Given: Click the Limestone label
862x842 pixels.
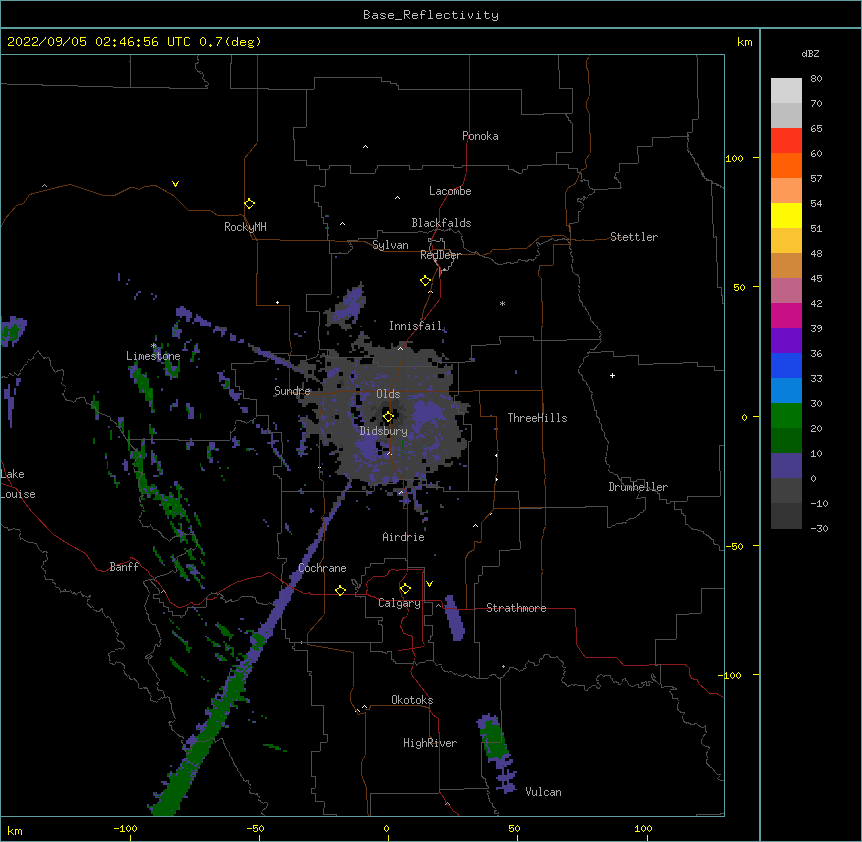Looking at the screenshot, I should pyautogui.click(x=153, y=356).
